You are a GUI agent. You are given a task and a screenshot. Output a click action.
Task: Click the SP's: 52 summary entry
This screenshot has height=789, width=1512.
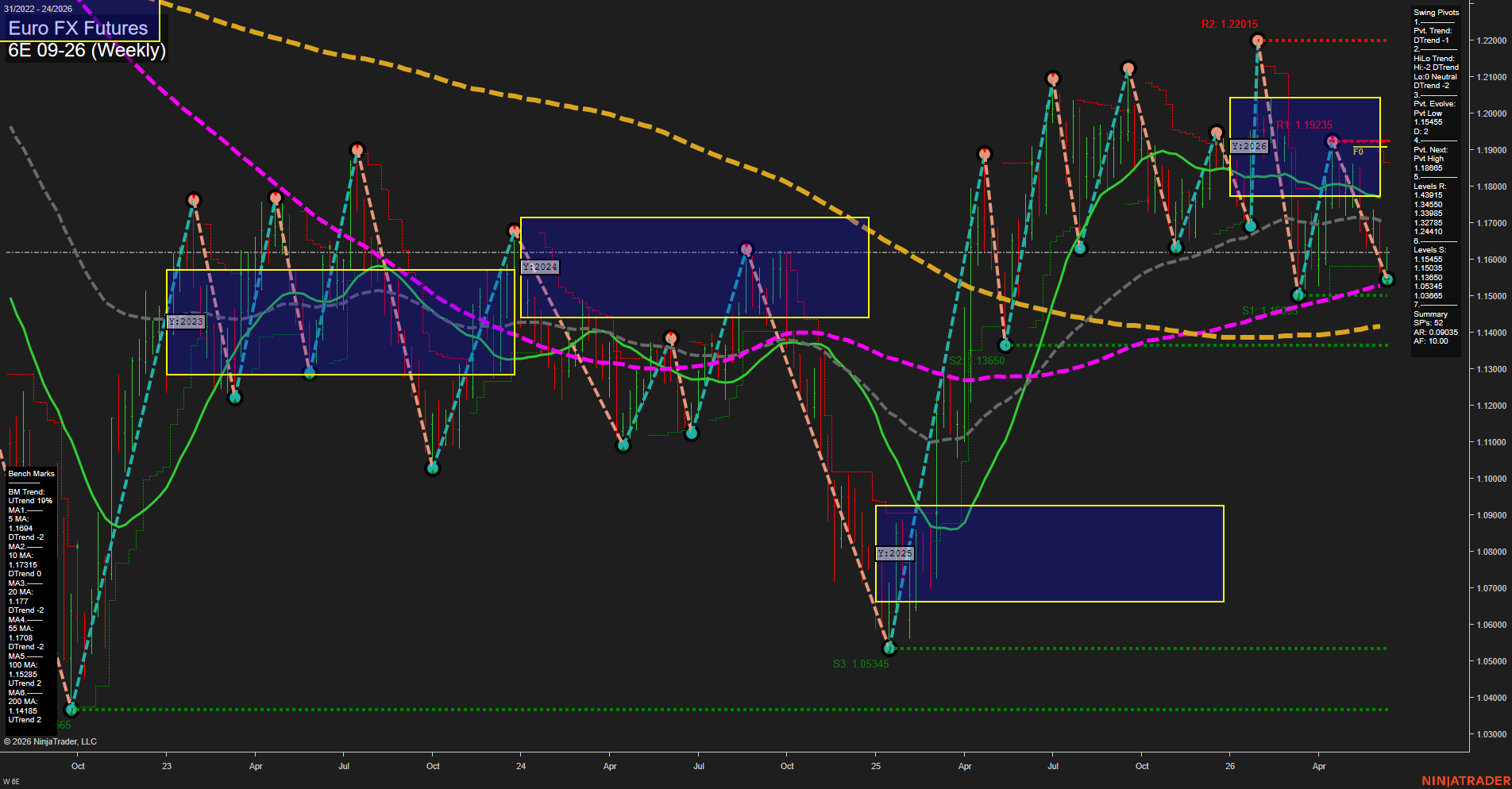(1428, 323)
